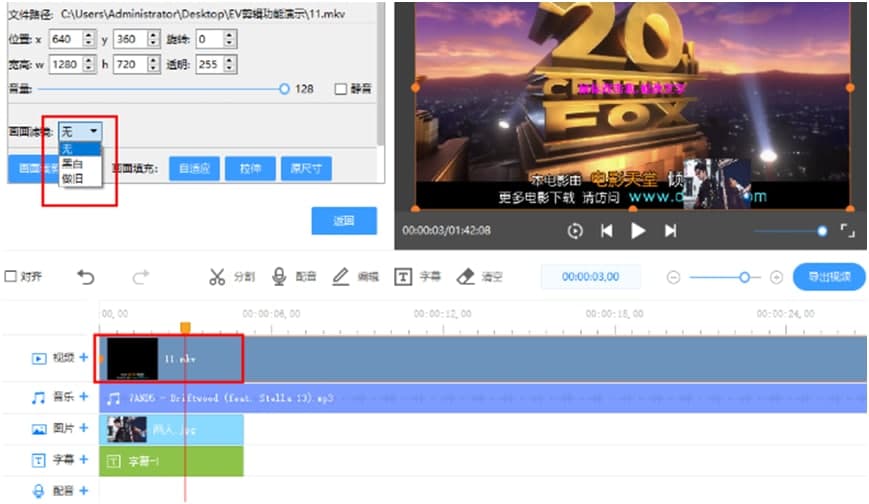This screenshot has height=504, width=869.
Task: Toggle loop playback icon in preview
Action: tap(575, 231)
